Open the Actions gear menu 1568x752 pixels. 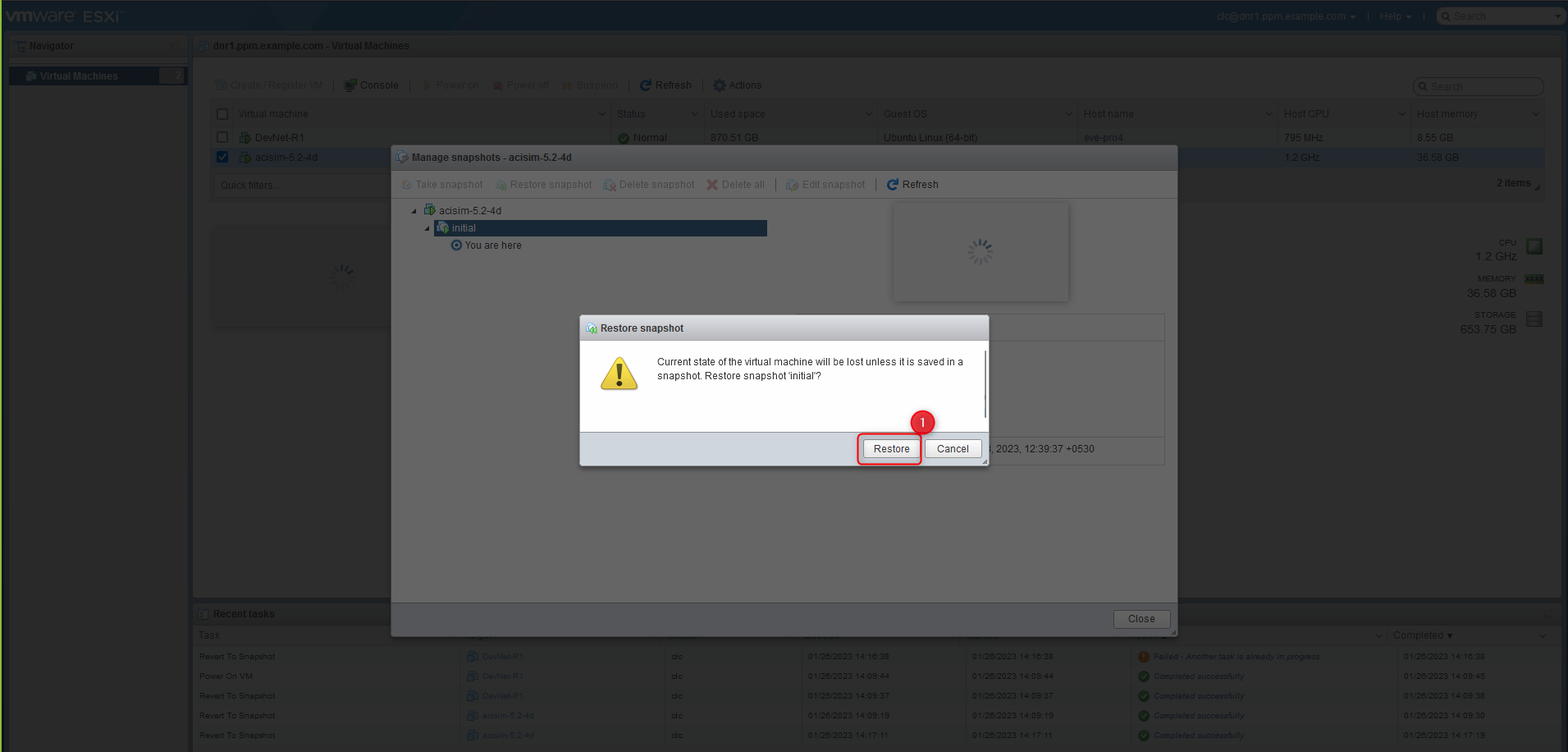pos(737,85)
